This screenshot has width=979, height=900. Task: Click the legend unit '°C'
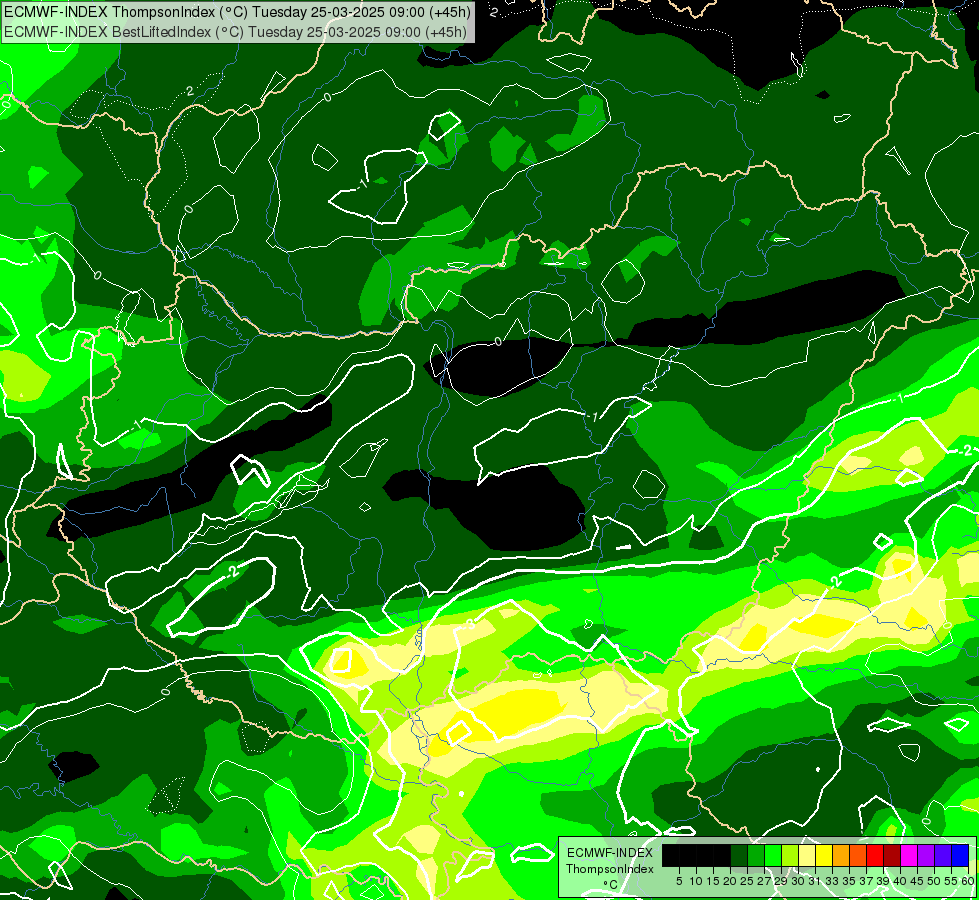(x=610, y=884)
